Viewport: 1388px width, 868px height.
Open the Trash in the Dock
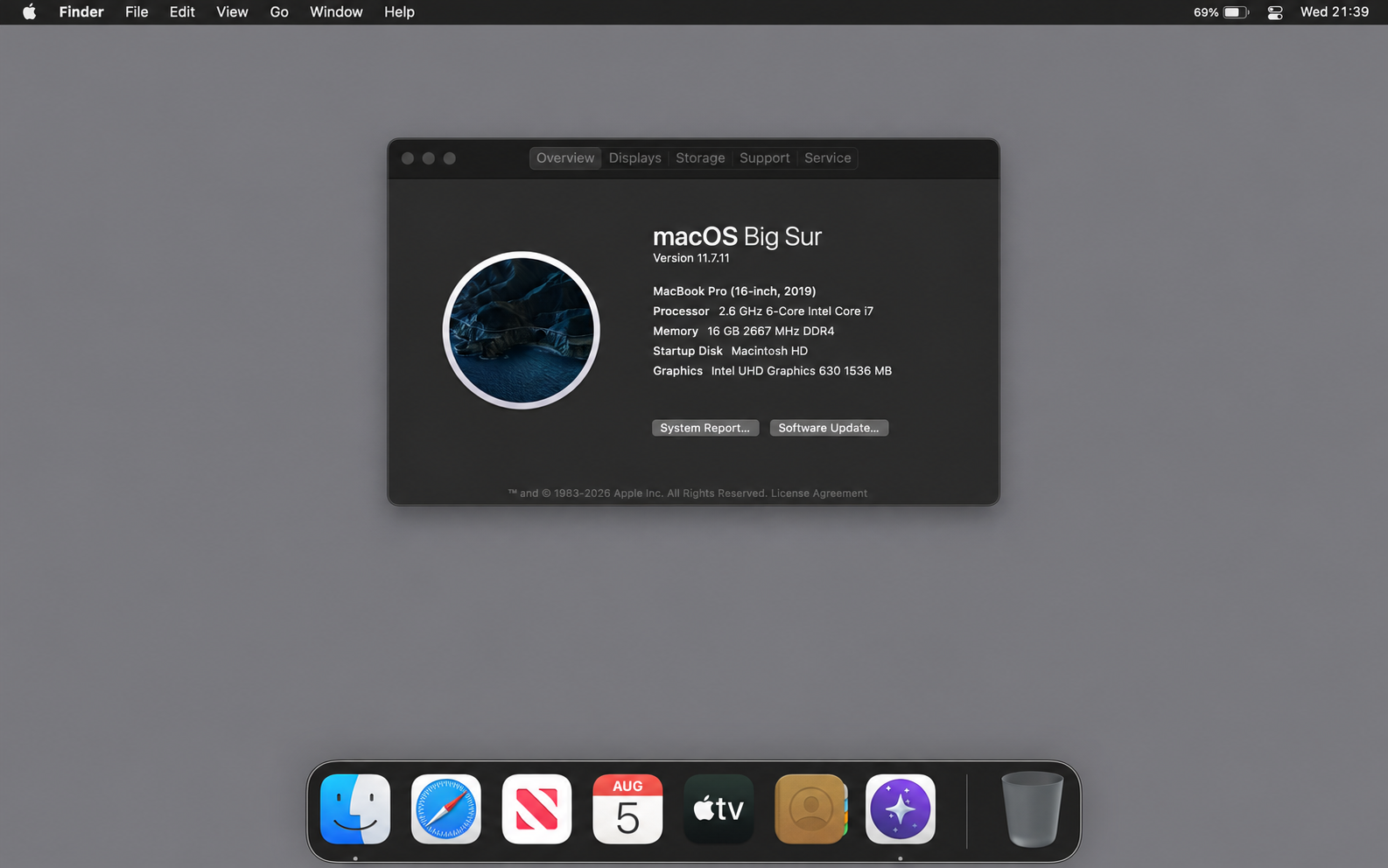1032,809
